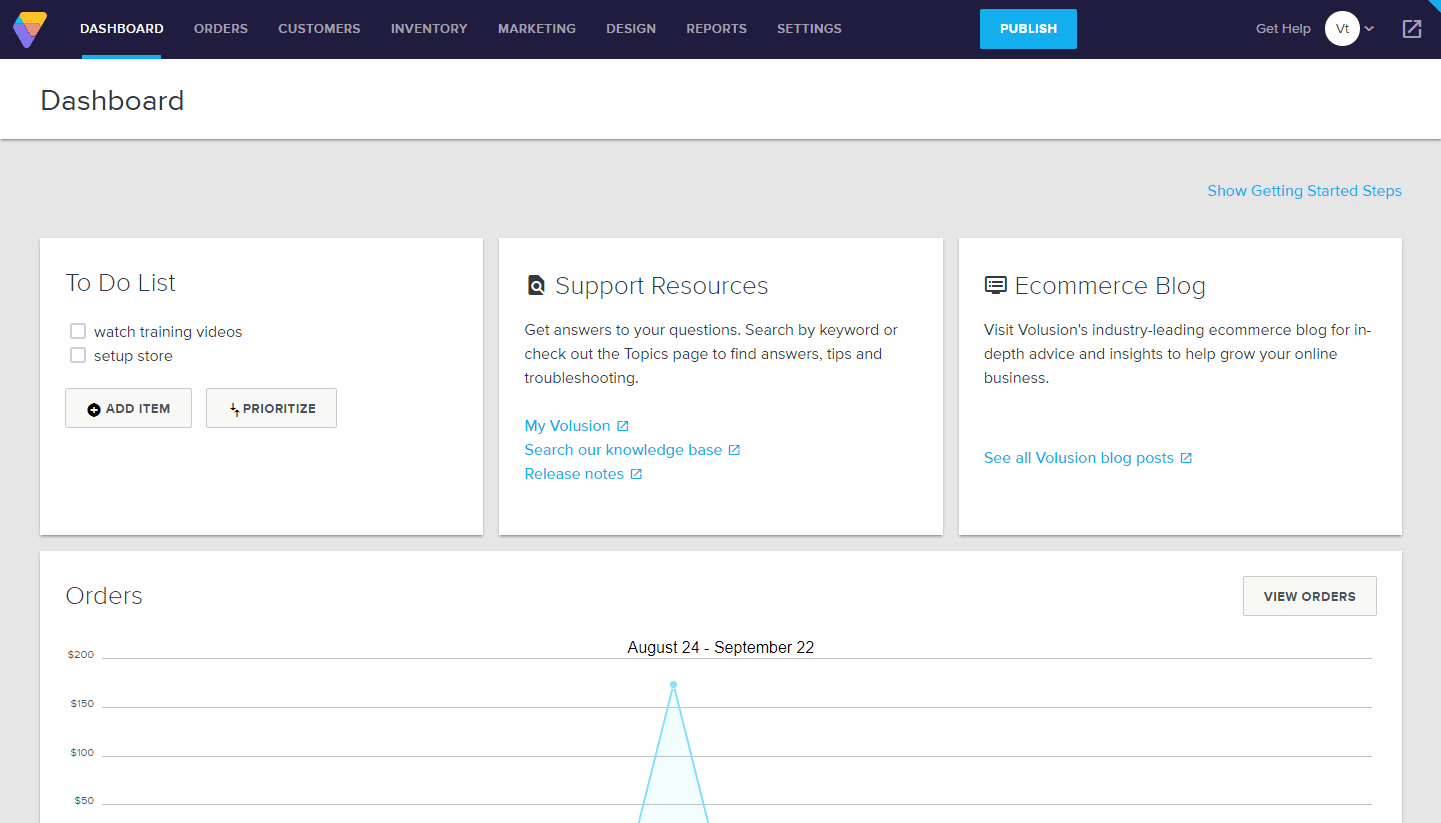
Task: Click the 'Orders' panel heading
Action: pos(104,596)
